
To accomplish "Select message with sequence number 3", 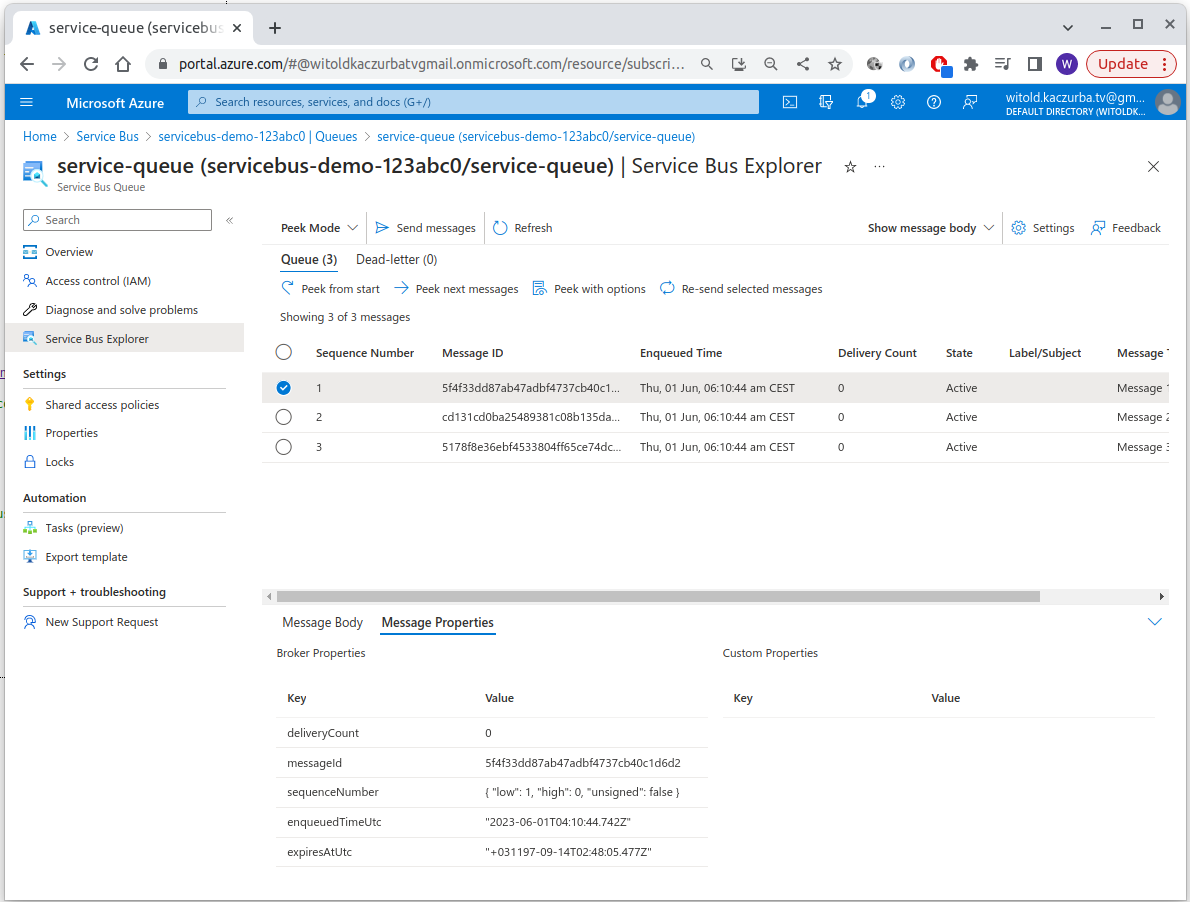I will [284, 447].
